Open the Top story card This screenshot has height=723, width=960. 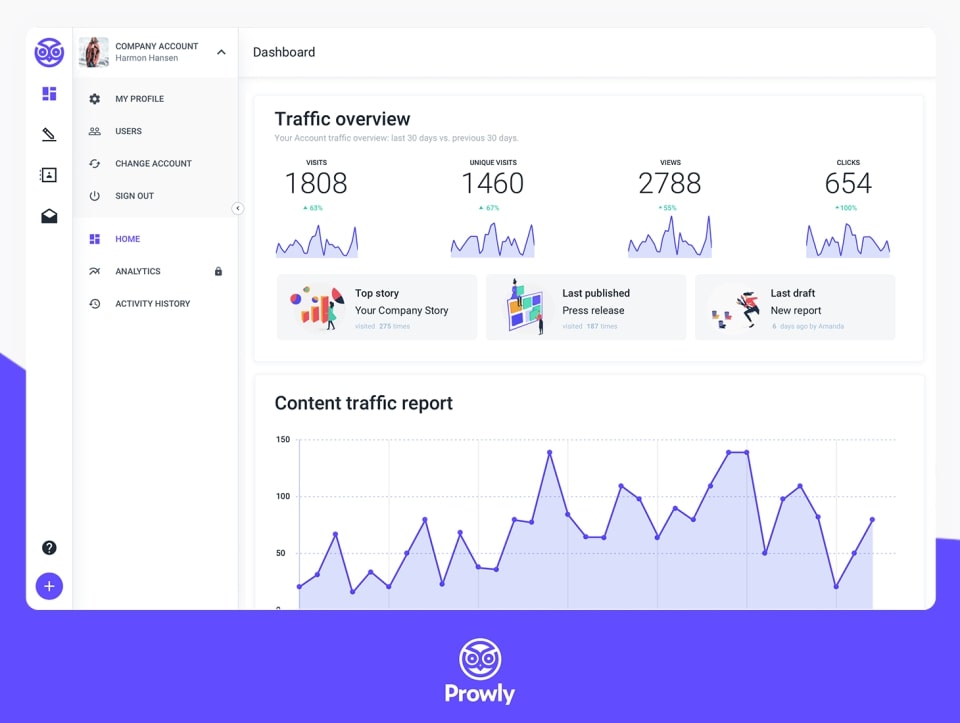tap(376, 308)
